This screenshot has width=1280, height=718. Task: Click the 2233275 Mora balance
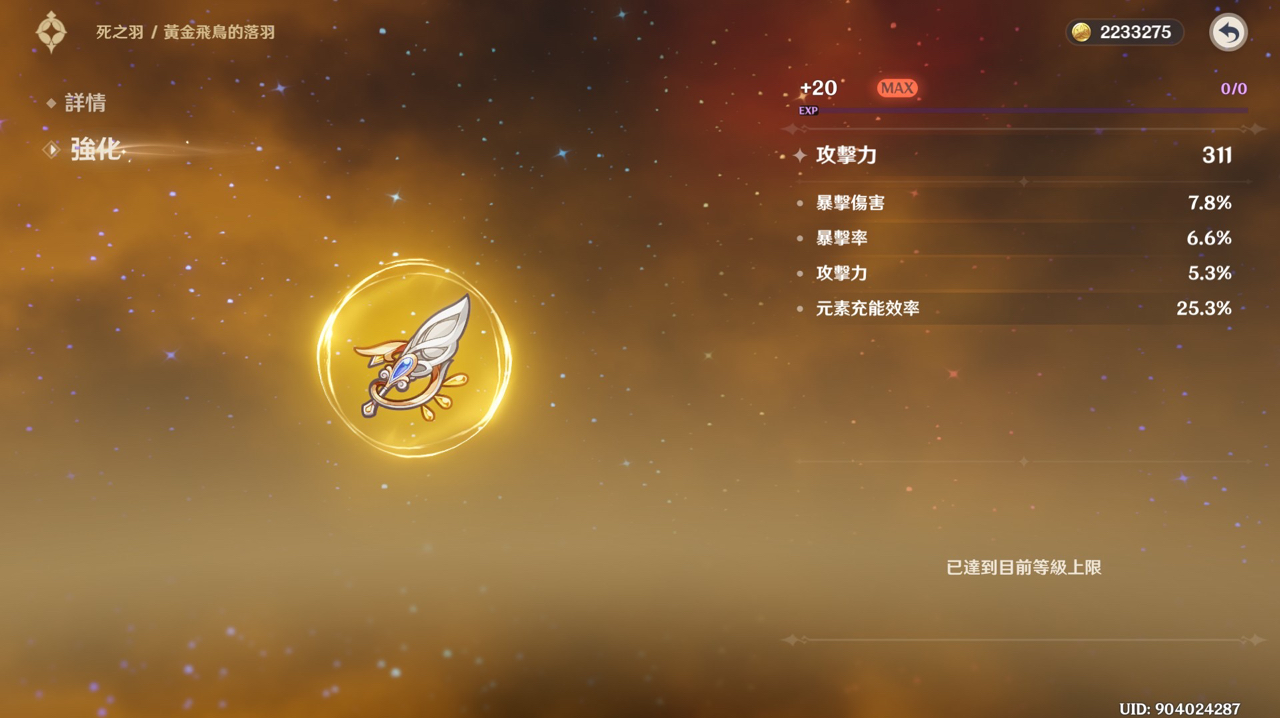1135,32
